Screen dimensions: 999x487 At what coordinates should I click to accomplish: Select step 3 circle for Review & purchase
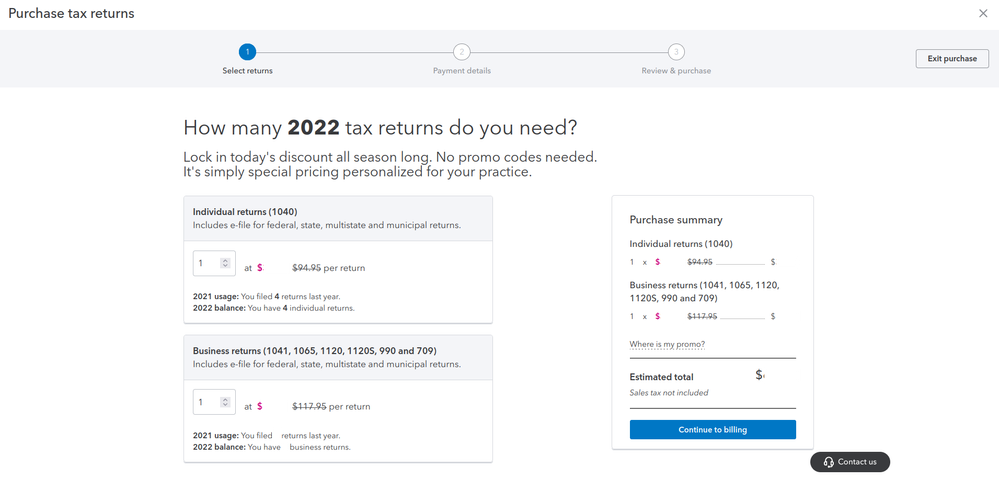(x=676, y=52)
